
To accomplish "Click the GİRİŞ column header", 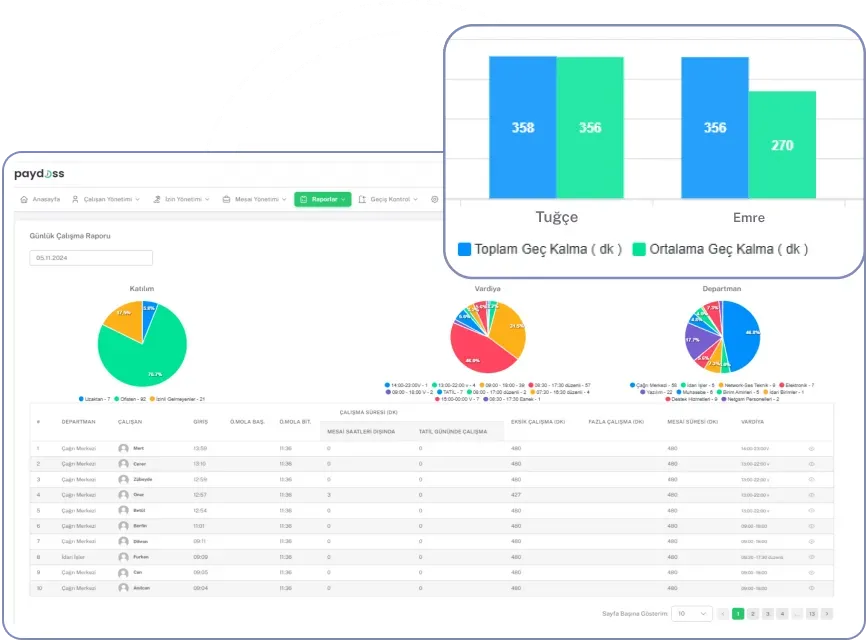I will (200, 422).
